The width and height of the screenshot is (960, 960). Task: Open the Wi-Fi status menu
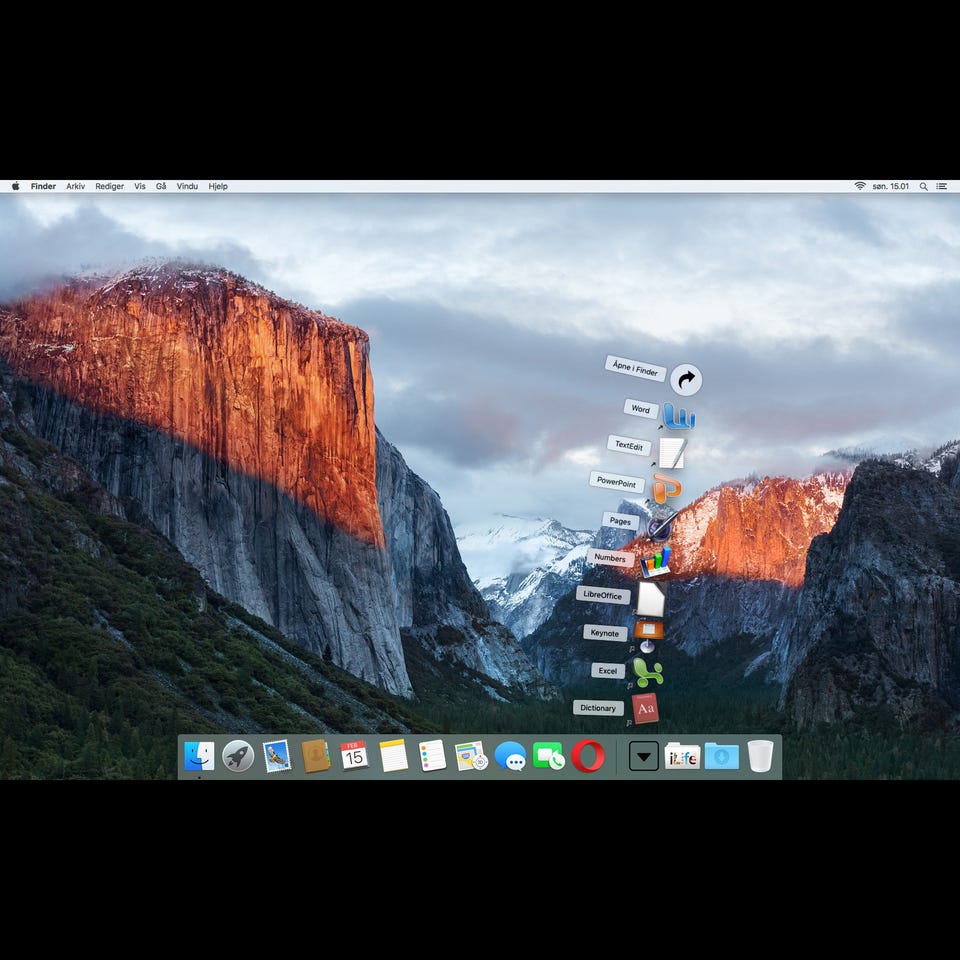[859, 186]
